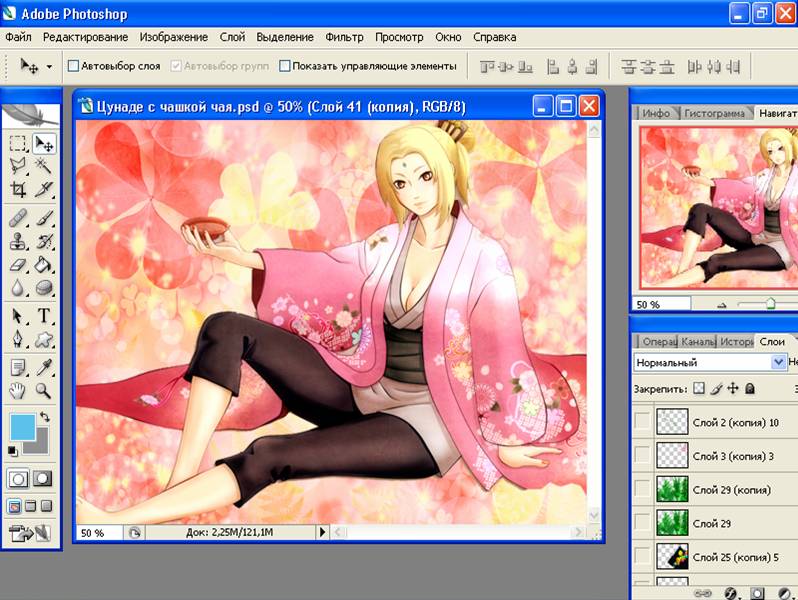
Task: Open the Изображение menu
Action: [x=174, y=37]
